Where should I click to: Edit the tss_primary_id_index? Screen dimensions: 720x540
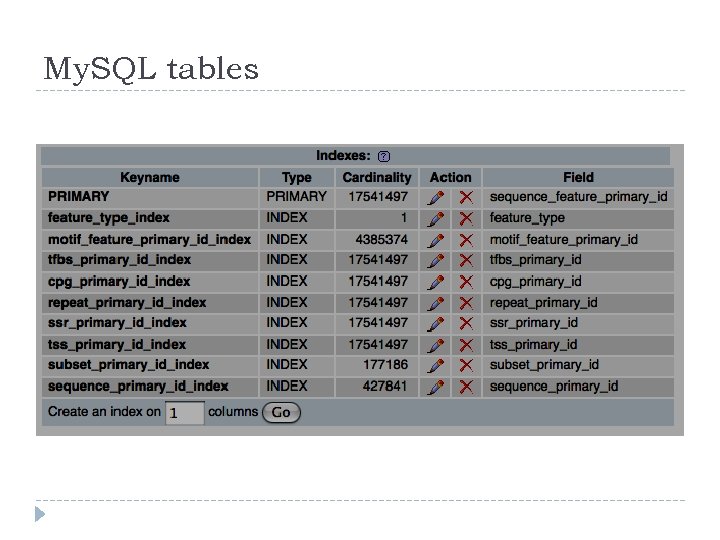point(436,345)
